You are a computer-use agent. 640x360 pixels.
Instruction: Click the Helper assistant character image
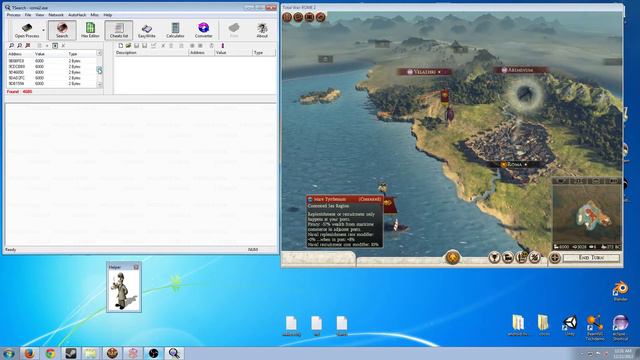pos(124,291)
